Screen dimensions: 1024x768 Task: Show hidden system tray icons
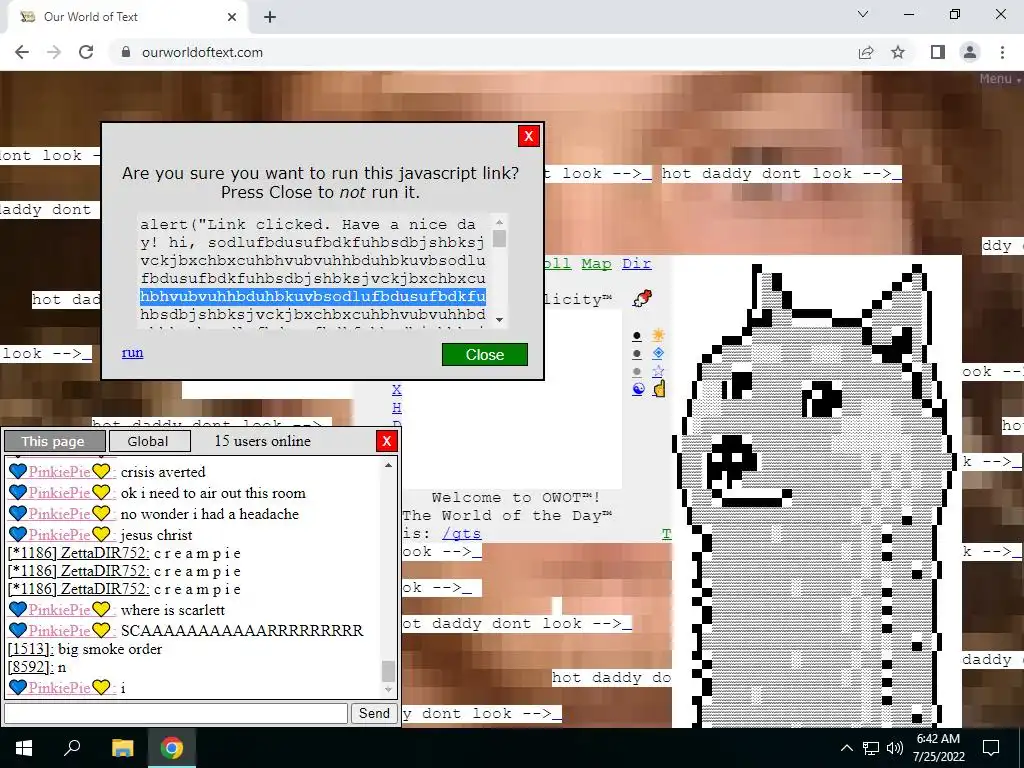pyautogui.click(x=846, y=748)
